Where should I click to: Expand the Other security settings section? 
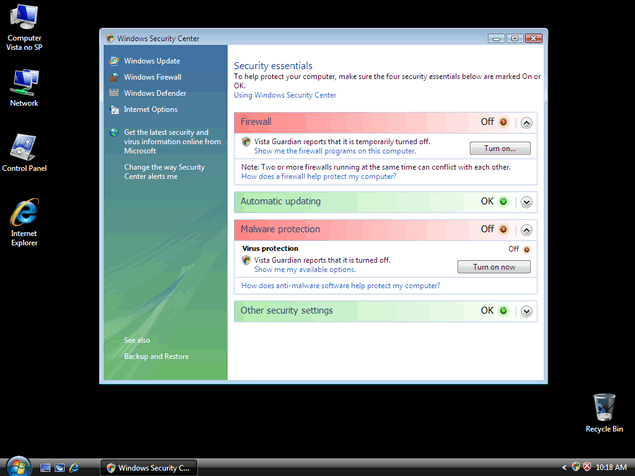[527, 311]
